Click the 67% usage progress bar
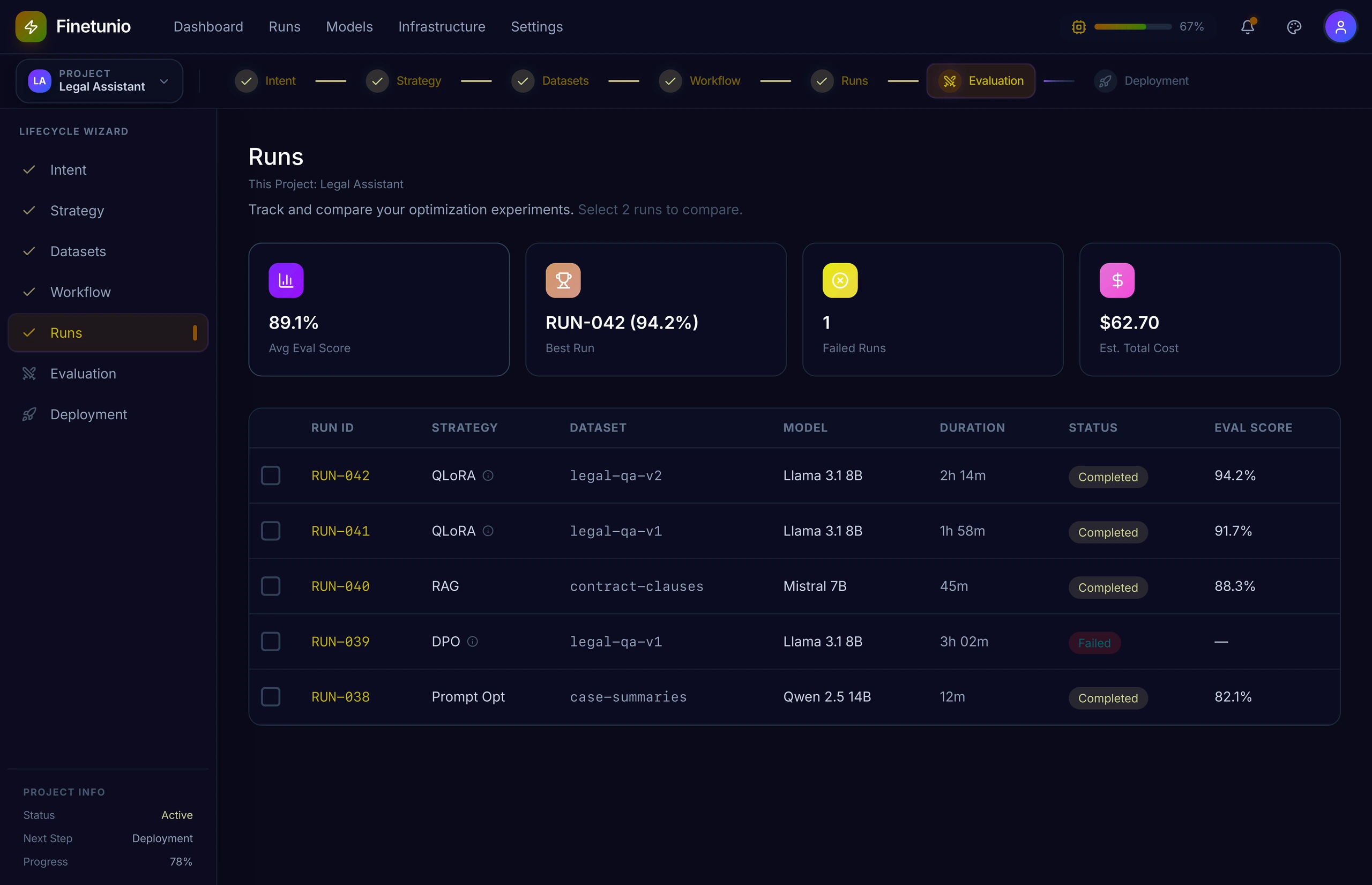Viewport: 1372px width, 885px height. (x=1132, y=27)
